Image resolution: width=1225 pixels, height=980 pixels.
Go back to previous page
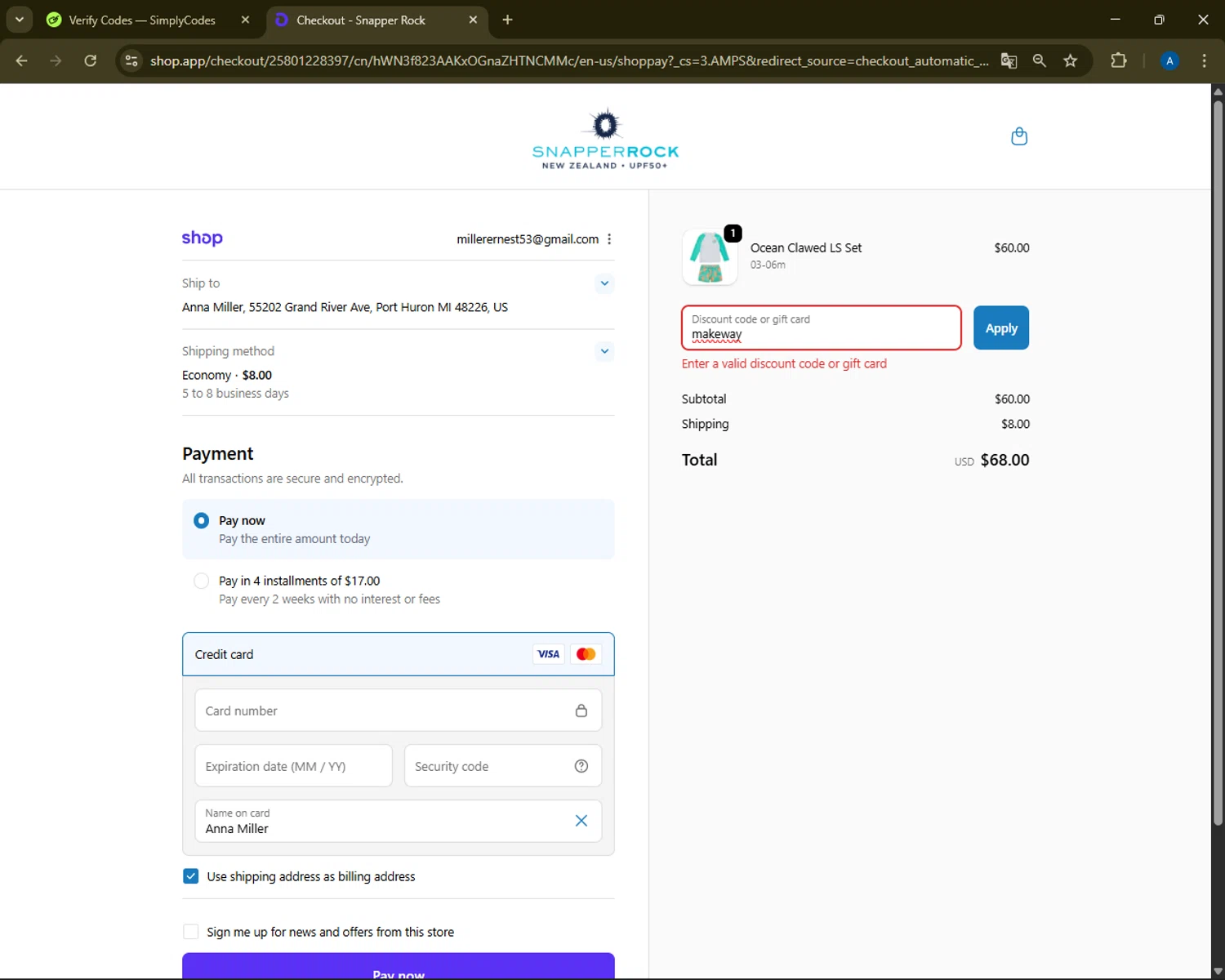pyautogui.click(x=22, y=60)
